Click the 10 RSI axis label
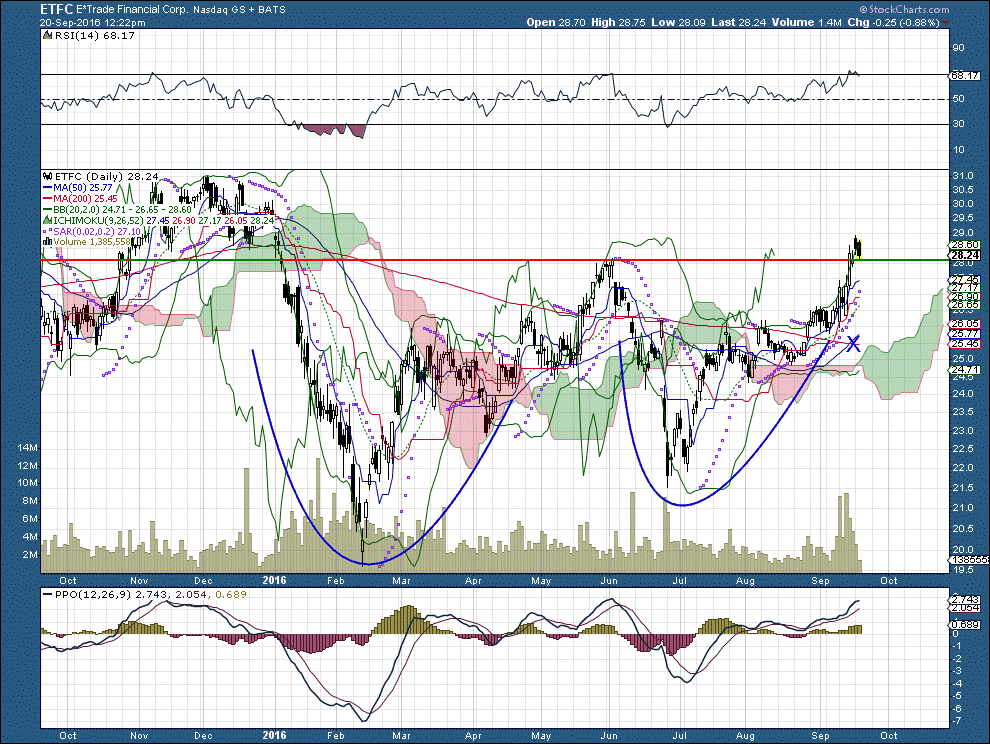This screenshot has height=744, width=990. coord(958,150)
